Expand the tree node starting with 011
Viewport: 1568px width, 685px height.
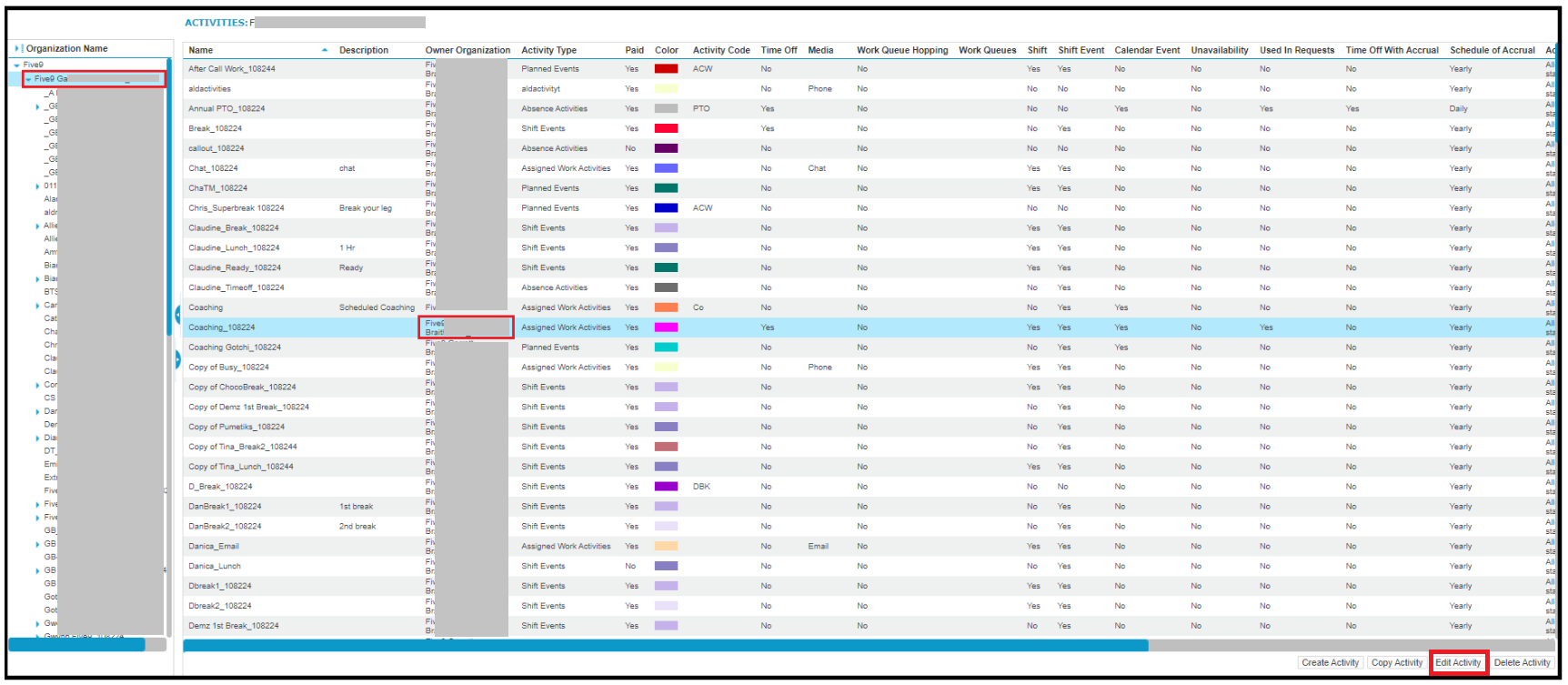pos(37,186)
